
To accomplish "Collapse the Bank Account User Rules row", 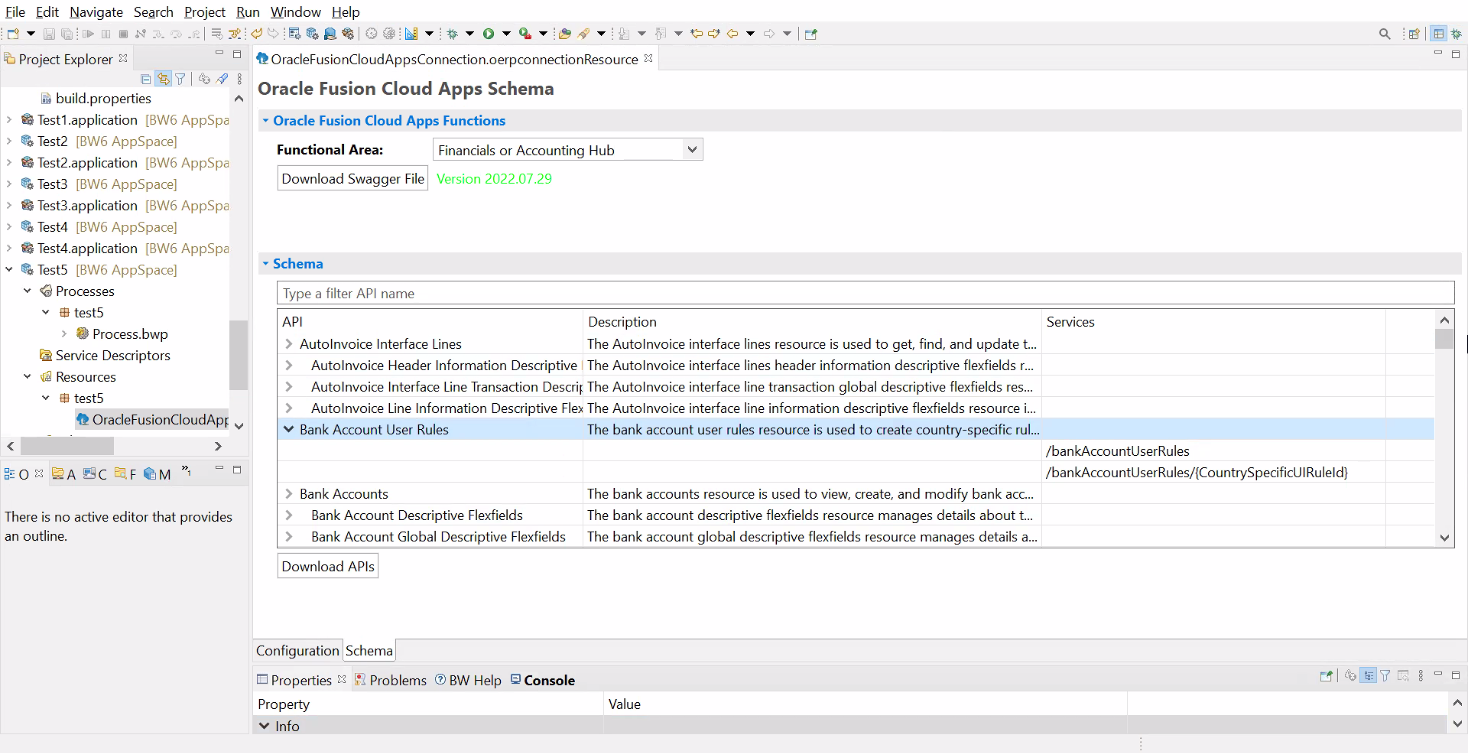I will [x=289, y=430].
